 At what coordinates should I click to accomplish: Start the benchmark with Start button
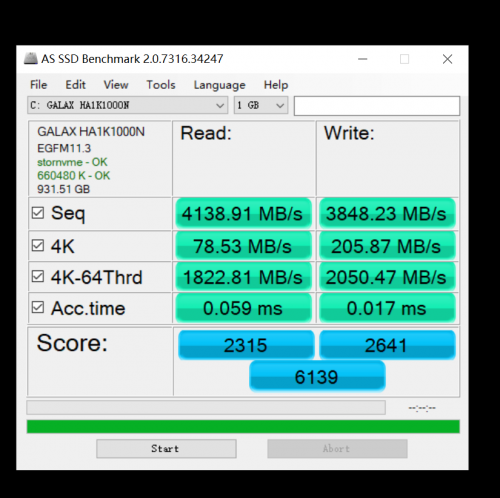[166, 449]
